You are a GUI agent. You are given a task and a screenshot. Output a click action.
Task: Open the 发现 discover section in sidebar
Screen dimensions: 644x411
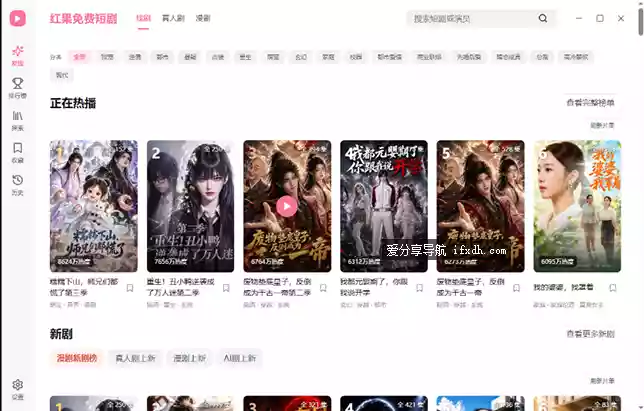pos(18,55)
